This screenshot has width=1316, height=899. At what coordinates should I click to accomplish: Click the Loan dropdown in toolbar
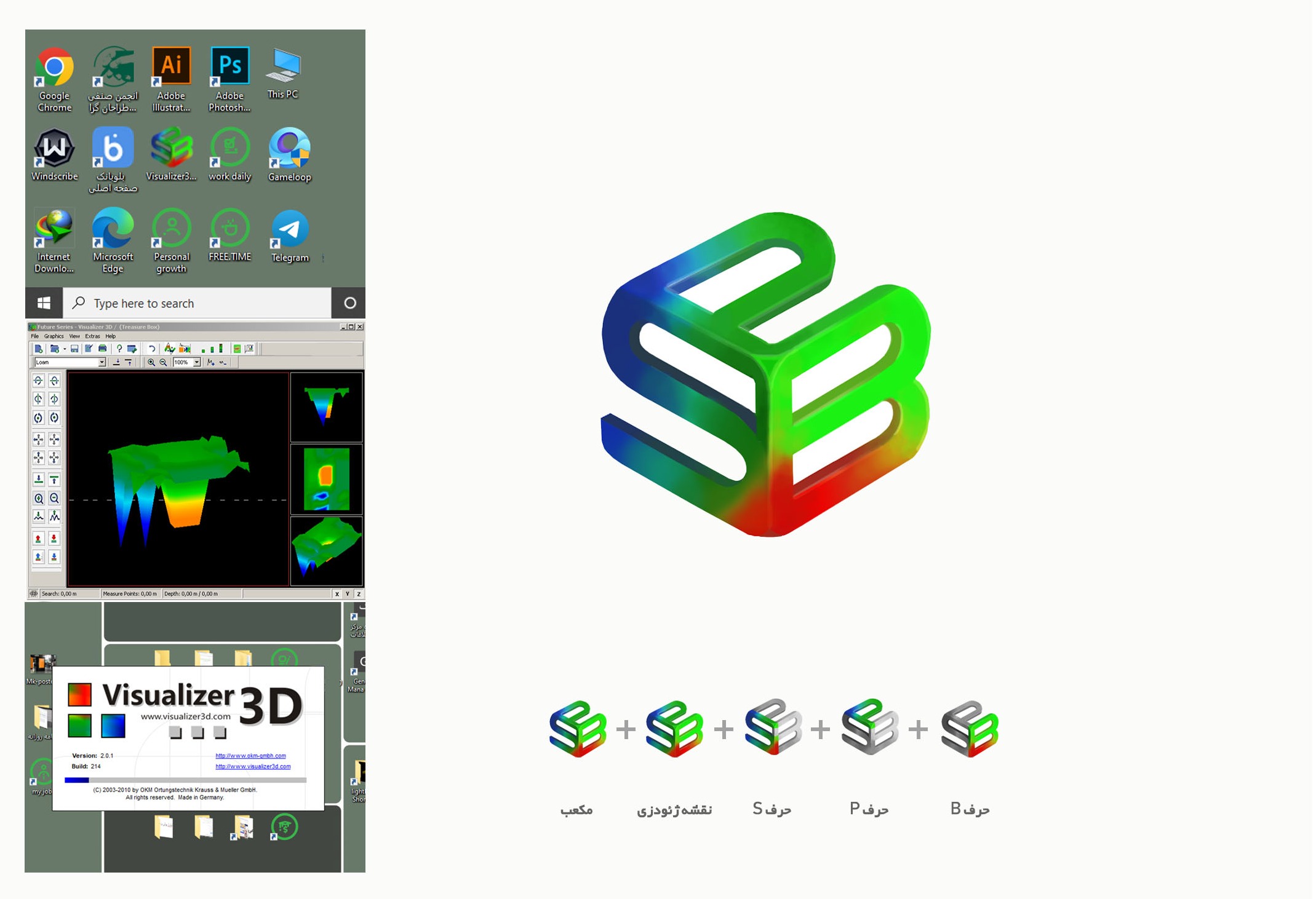point(65,362)
